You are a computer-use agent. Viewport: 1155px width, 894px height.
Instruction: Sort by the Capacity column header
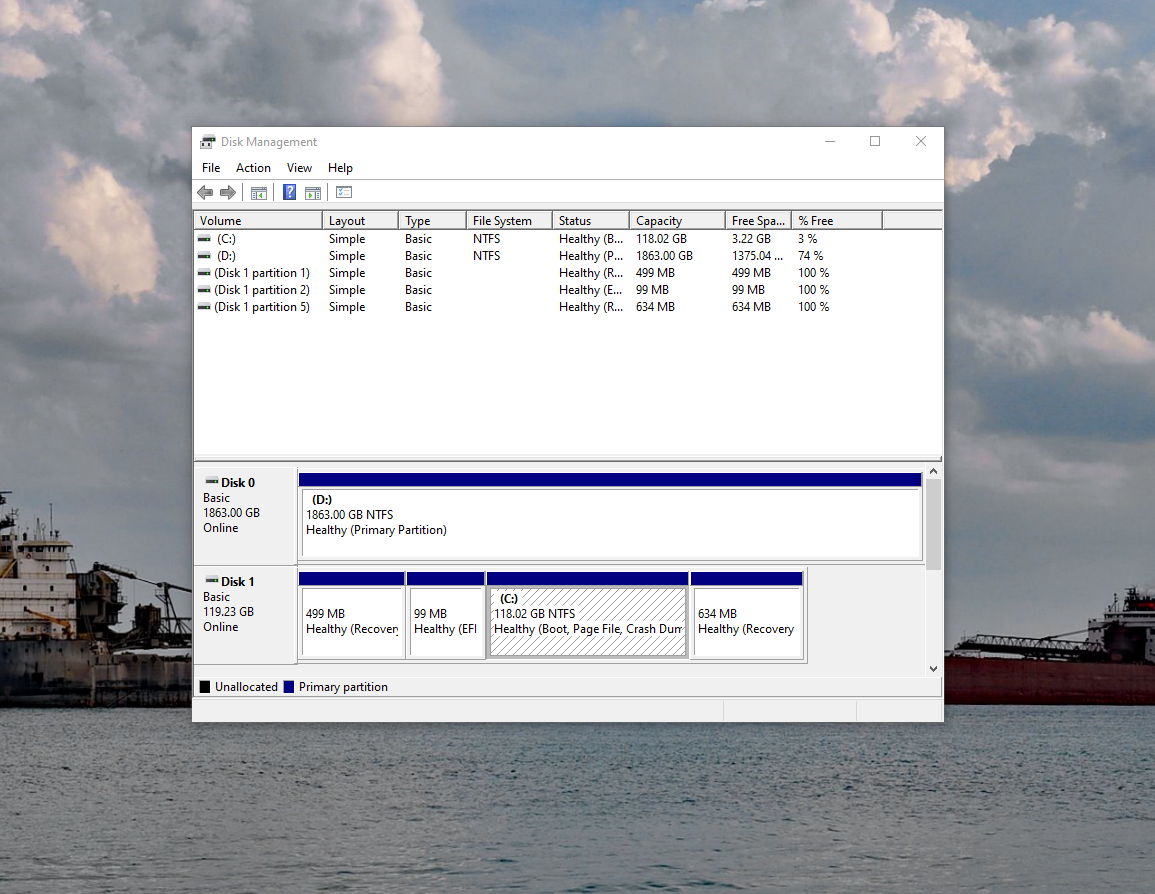(677, 220)
